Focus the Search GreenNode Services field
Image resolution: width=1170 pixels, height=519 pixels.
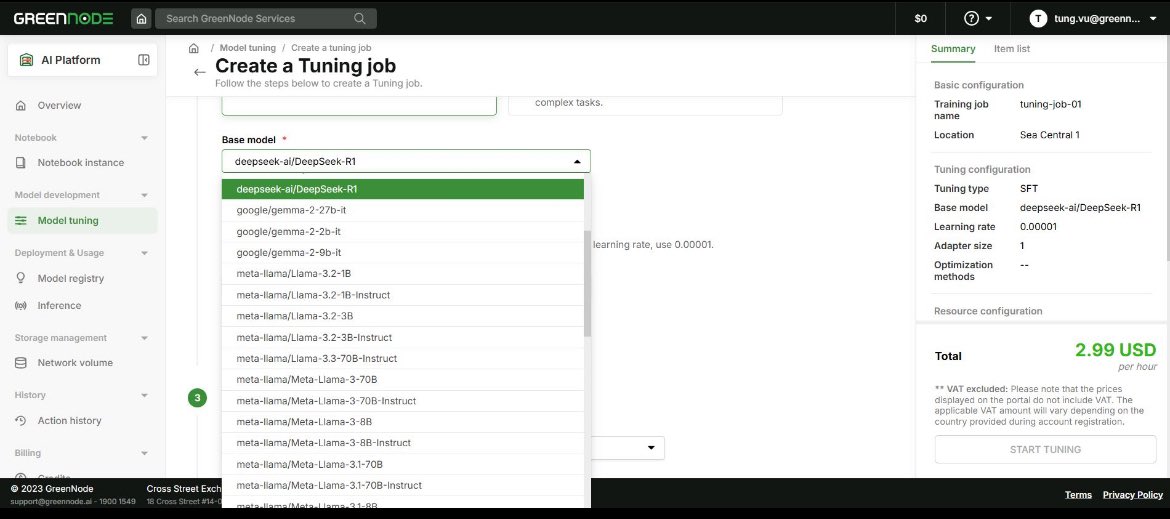[266, 18]
